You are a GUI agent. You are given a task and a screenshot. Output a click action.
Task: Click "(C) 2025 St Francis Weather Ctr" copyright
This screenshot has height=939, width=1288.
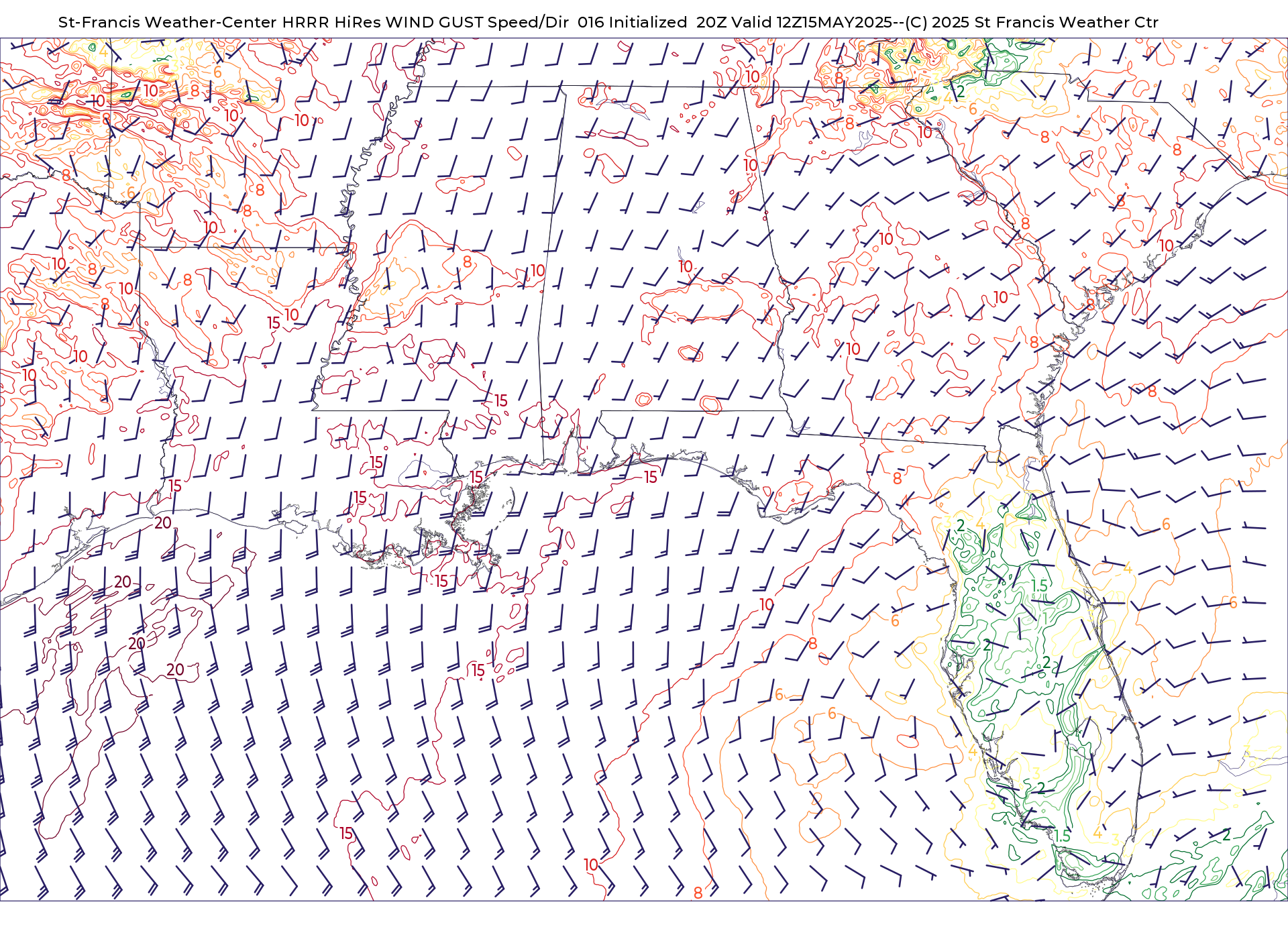coord(1032,22)
